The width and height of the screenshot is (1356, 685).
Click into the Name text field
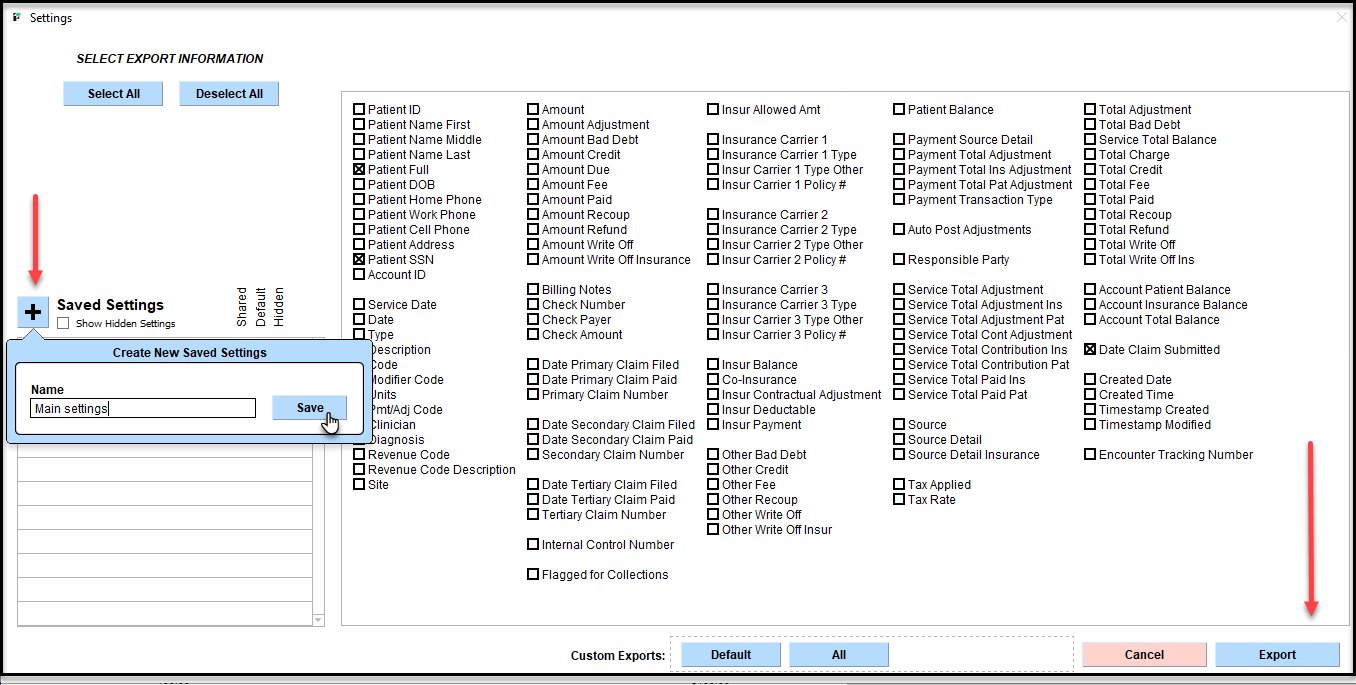click(x=143, y=408)
